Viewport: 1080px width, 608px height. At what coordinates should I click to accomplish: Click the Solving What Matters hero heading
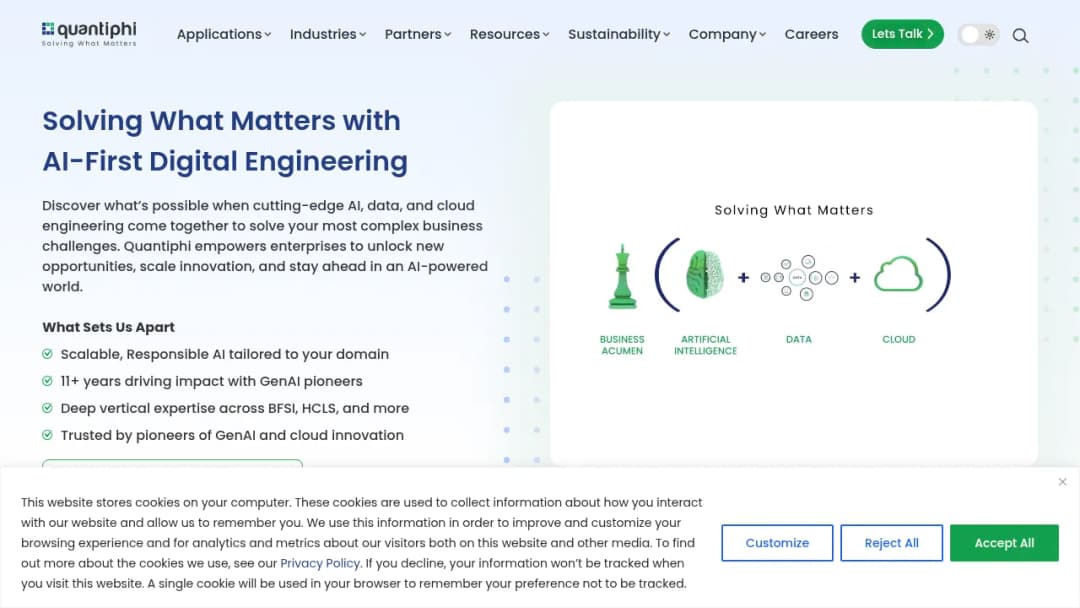[x=225, y=141]
